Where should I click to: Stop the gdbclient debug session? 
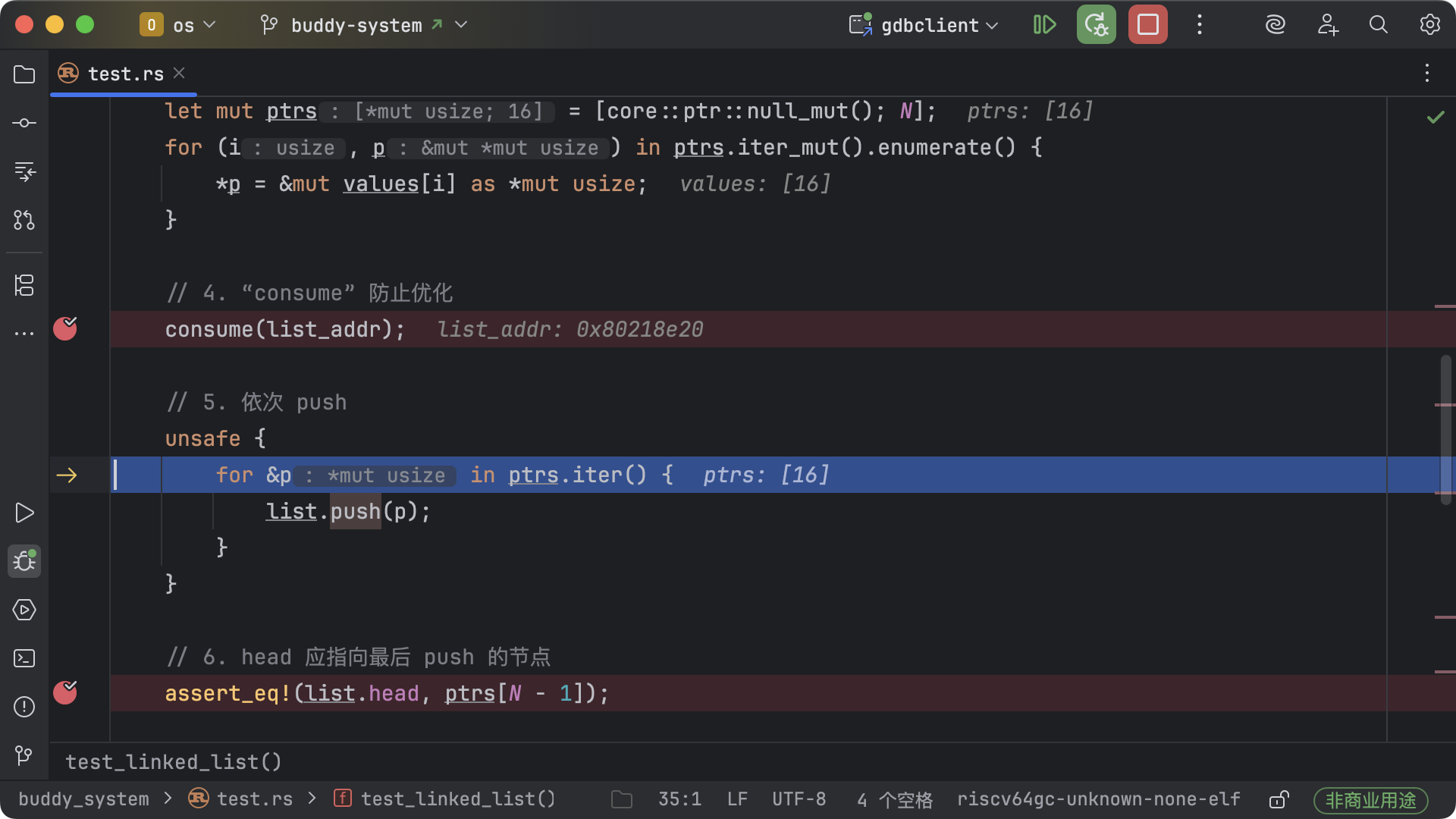1147,25
